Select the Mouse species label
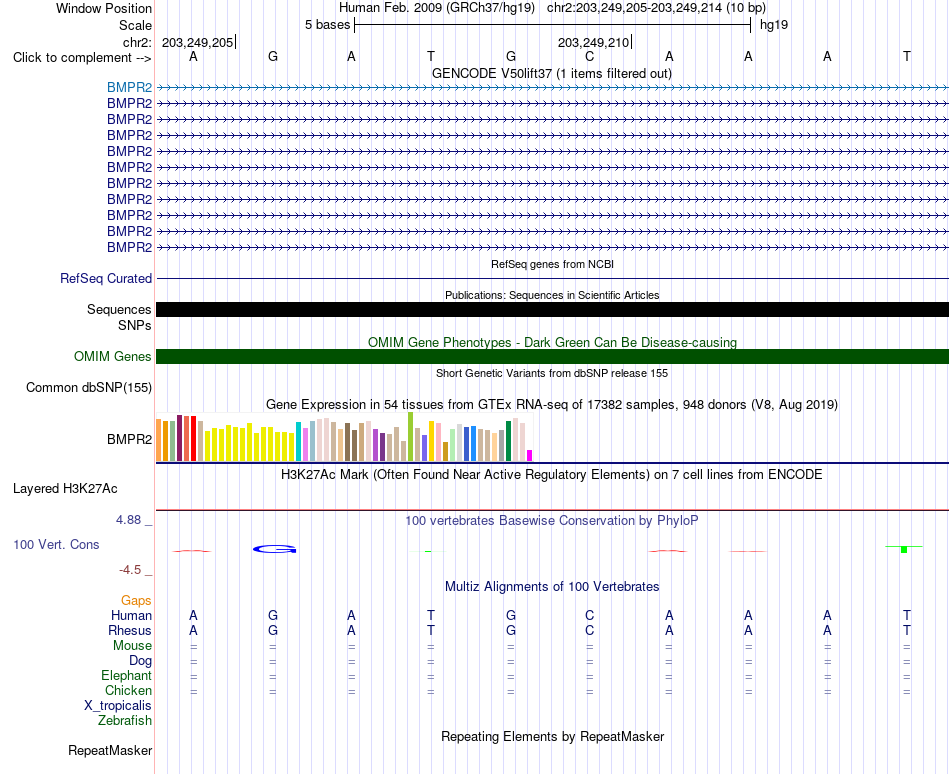Image resolution: width=950 pixels, height=774 pixels. pyautogui.click(x=132, y=646)
